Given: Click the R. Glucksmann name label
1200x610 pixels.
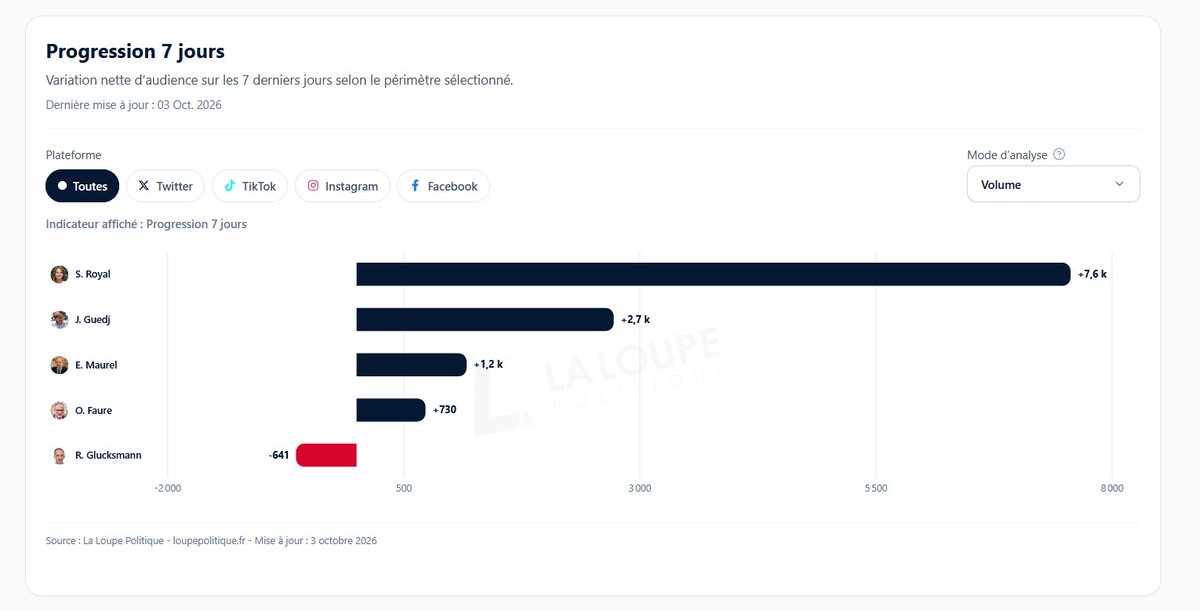Looking at the screenshot, I should tap(108, 455).
